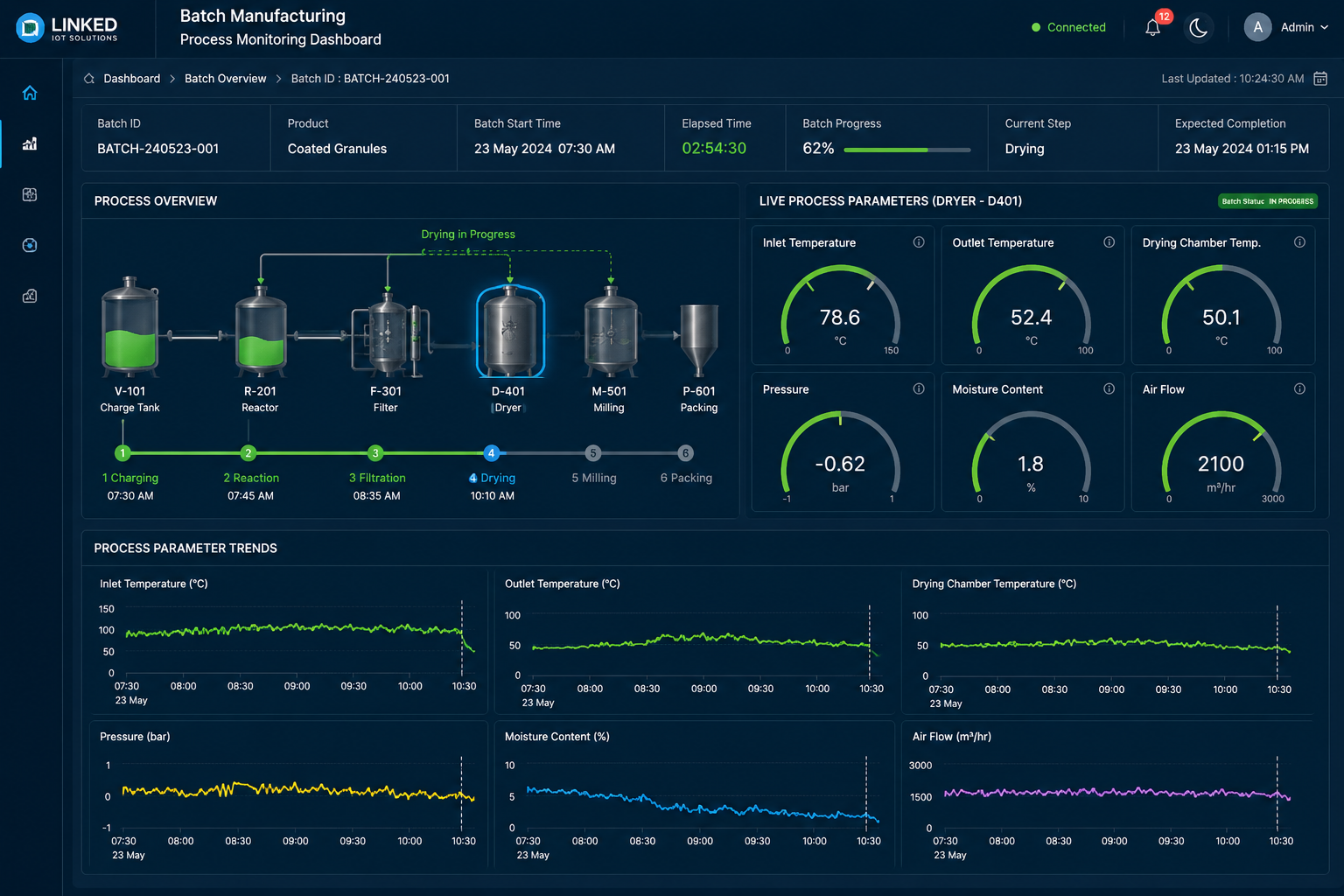Show Moisture Content info icon
1344x896 pixels.
(x=1109, y=388)
